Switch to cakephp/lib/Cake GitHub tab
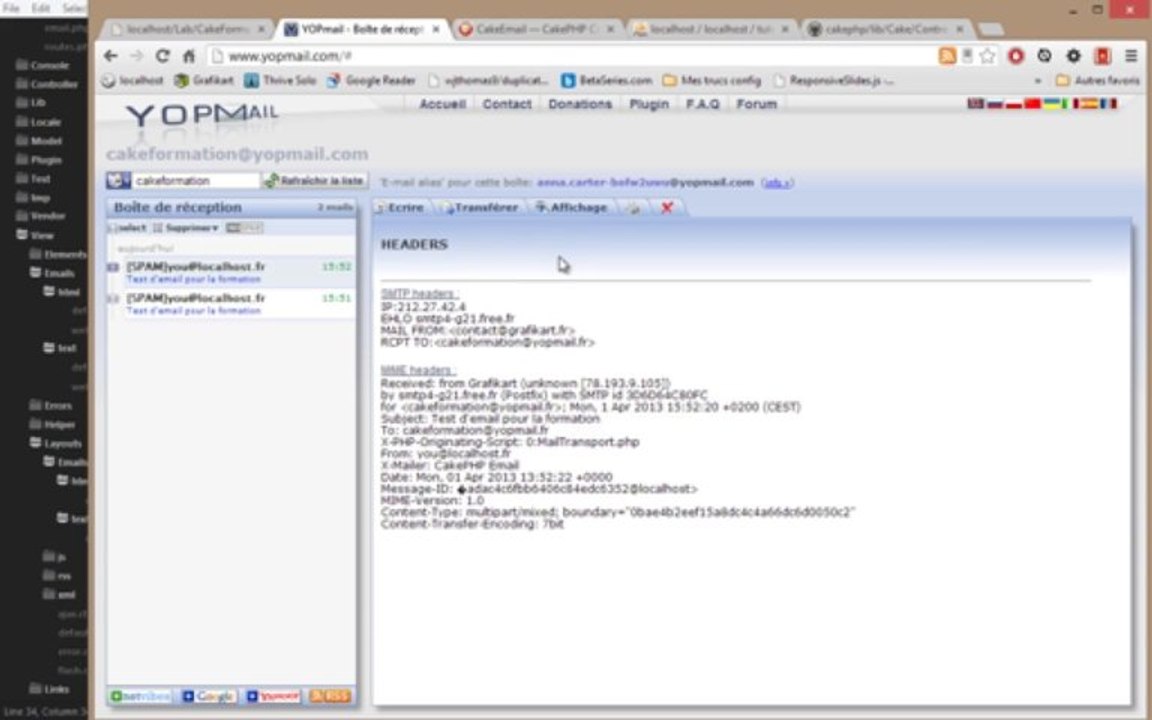Image resolution: width=1152 pixels, height=720 pixels. click(887, 29)
